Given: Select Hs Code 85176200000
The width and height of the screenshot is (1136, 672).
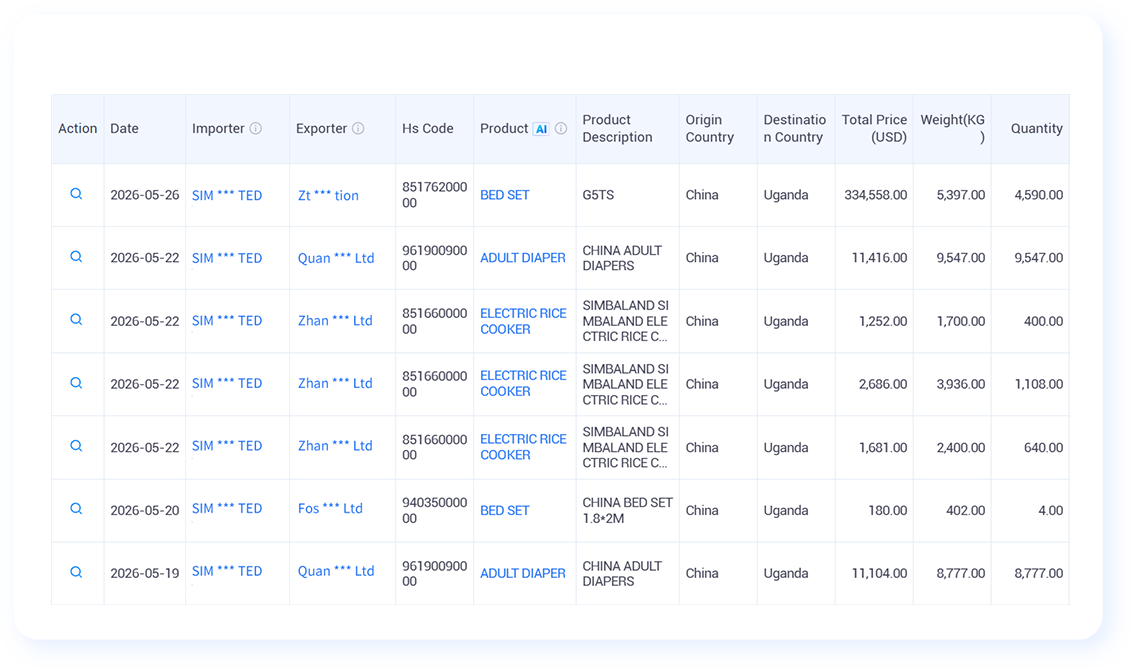Looking at the screenshot, I should pos(435,195).
